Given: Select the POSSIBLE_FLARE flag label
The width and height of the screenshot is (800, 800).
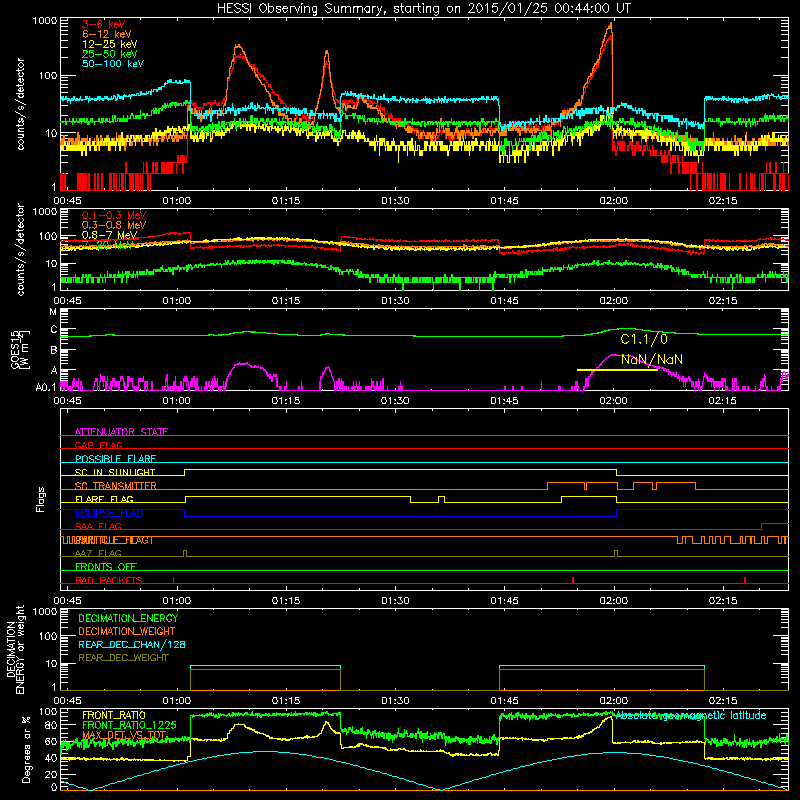Looking at the screenshot, I should [115, 459].
